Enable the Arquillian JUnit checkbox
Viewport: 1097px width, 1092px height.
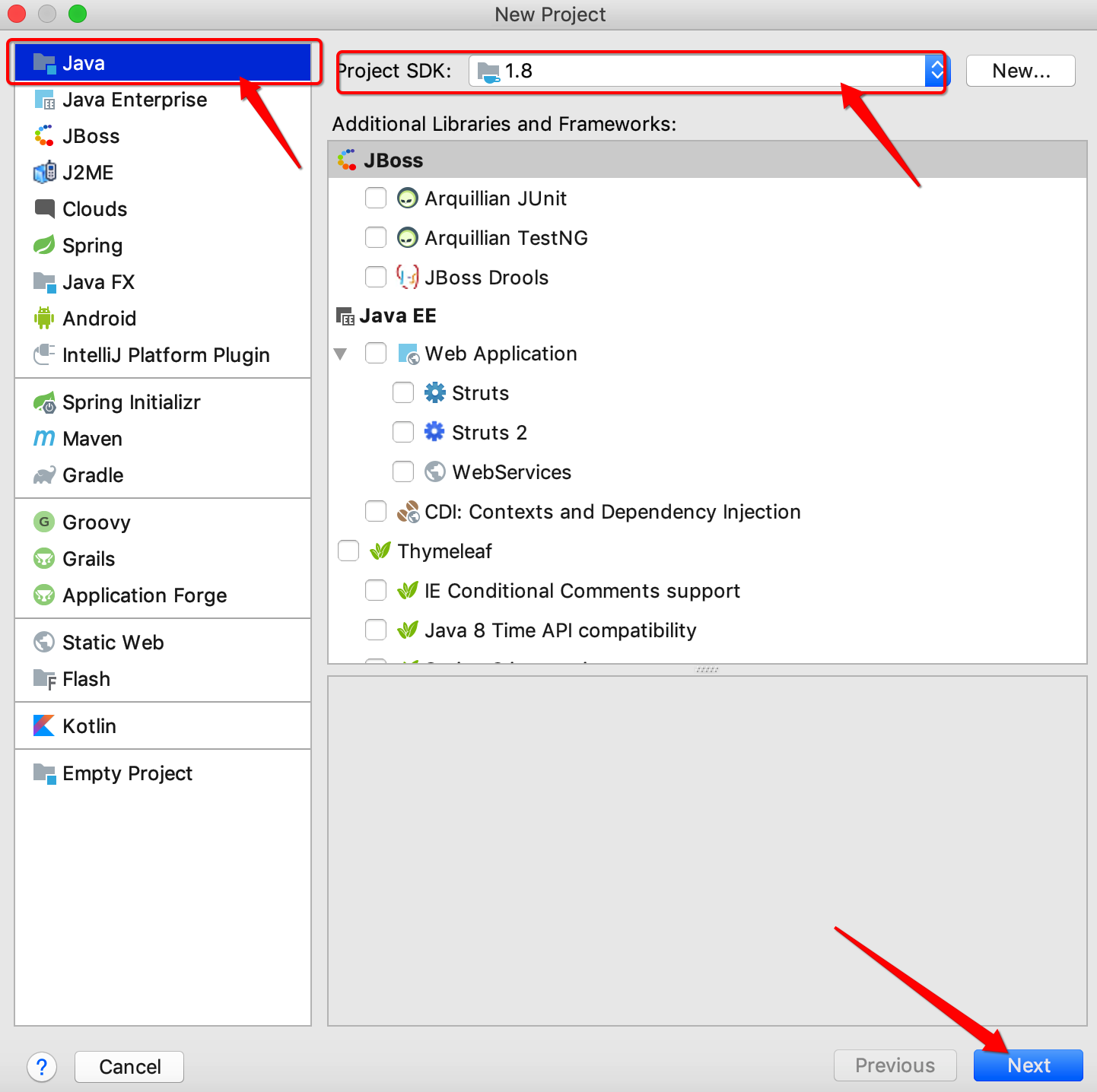pos(376,198)
